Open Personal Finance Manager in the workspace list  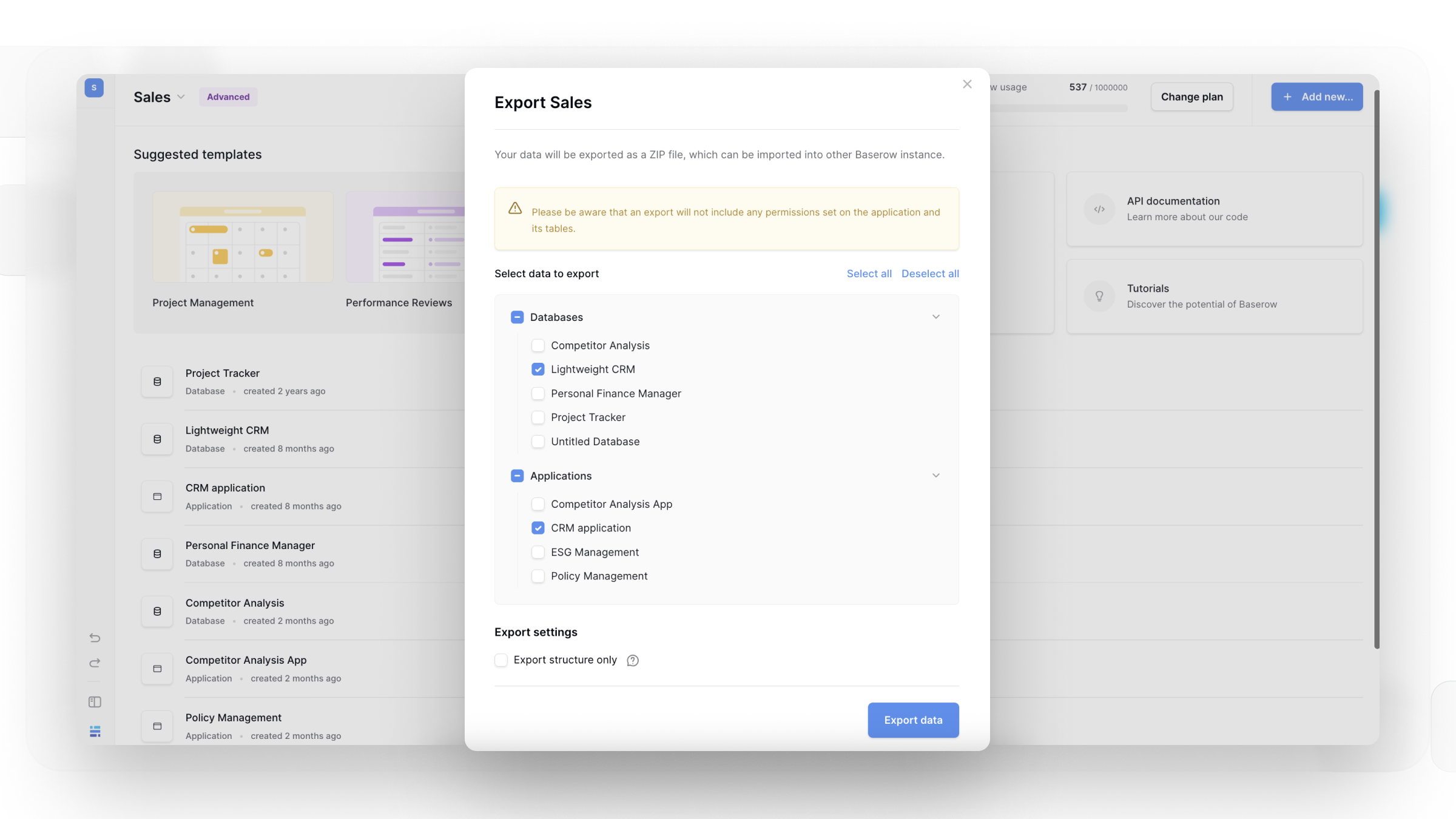pos(250,546)
